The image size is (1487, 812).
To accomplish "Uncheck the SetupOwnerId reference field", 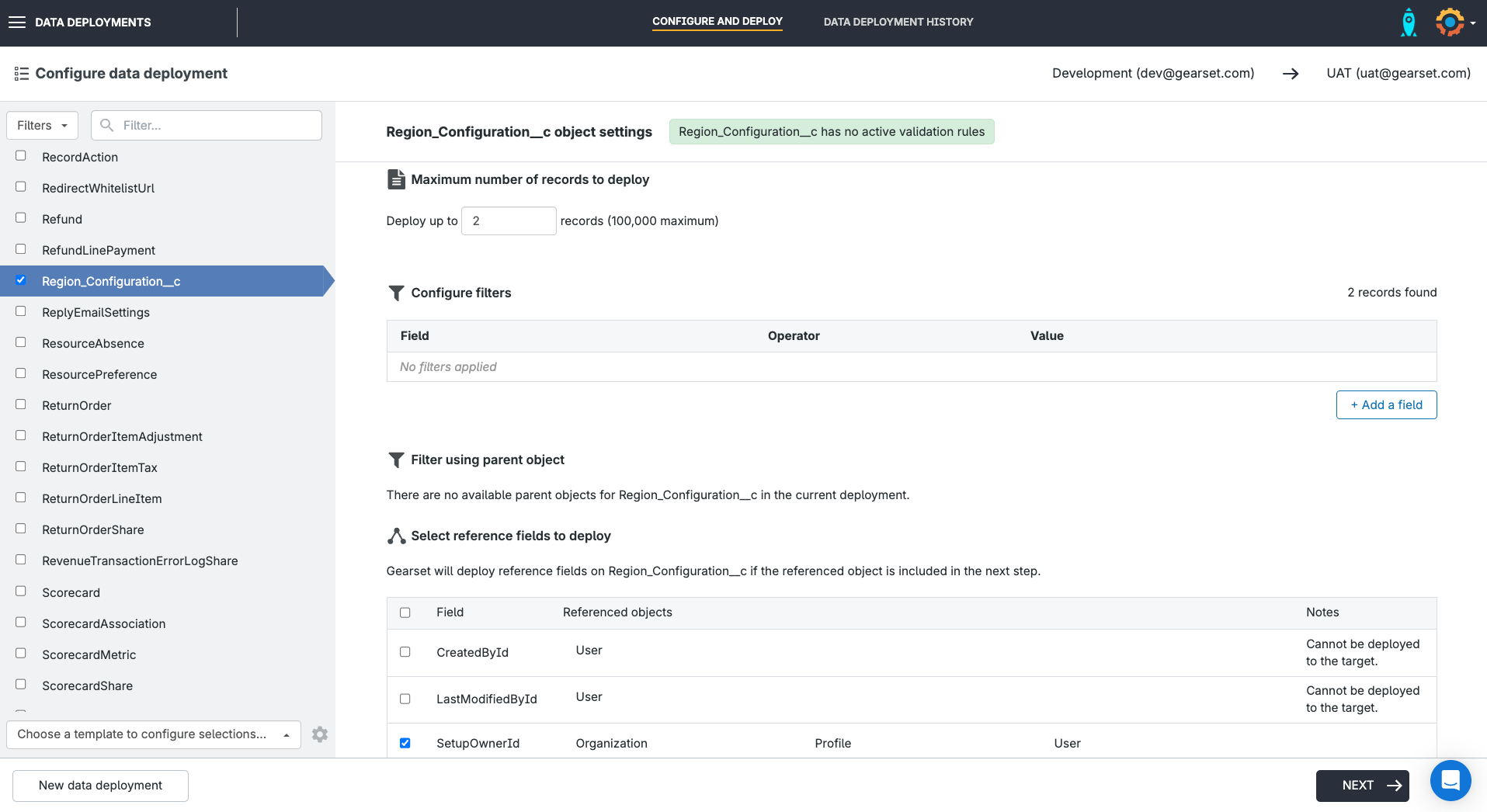I will [405, 743].
